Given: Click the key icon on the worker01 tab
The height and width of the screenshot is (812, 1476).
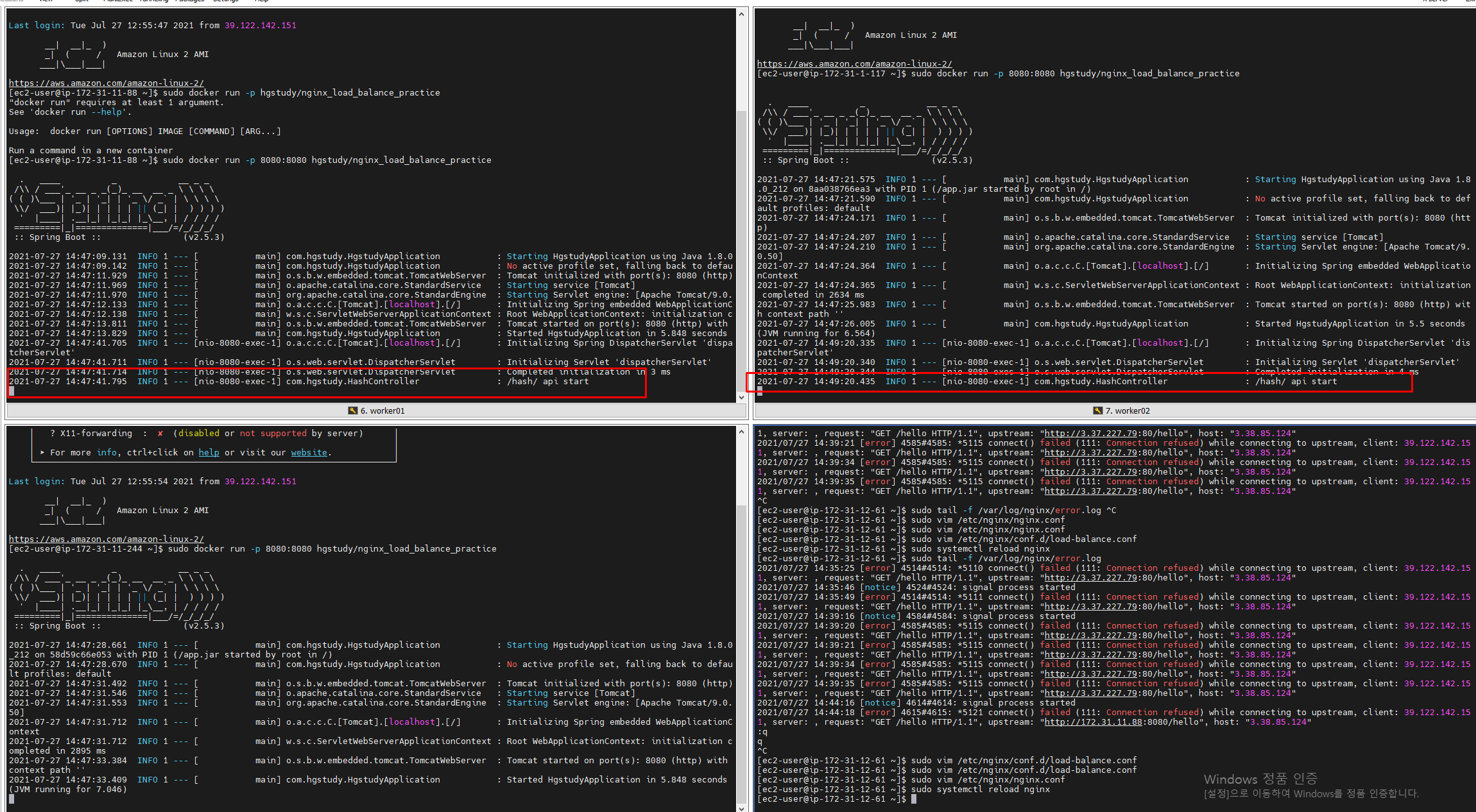Looking at the screenshot, I should click(x=352, y=410).
